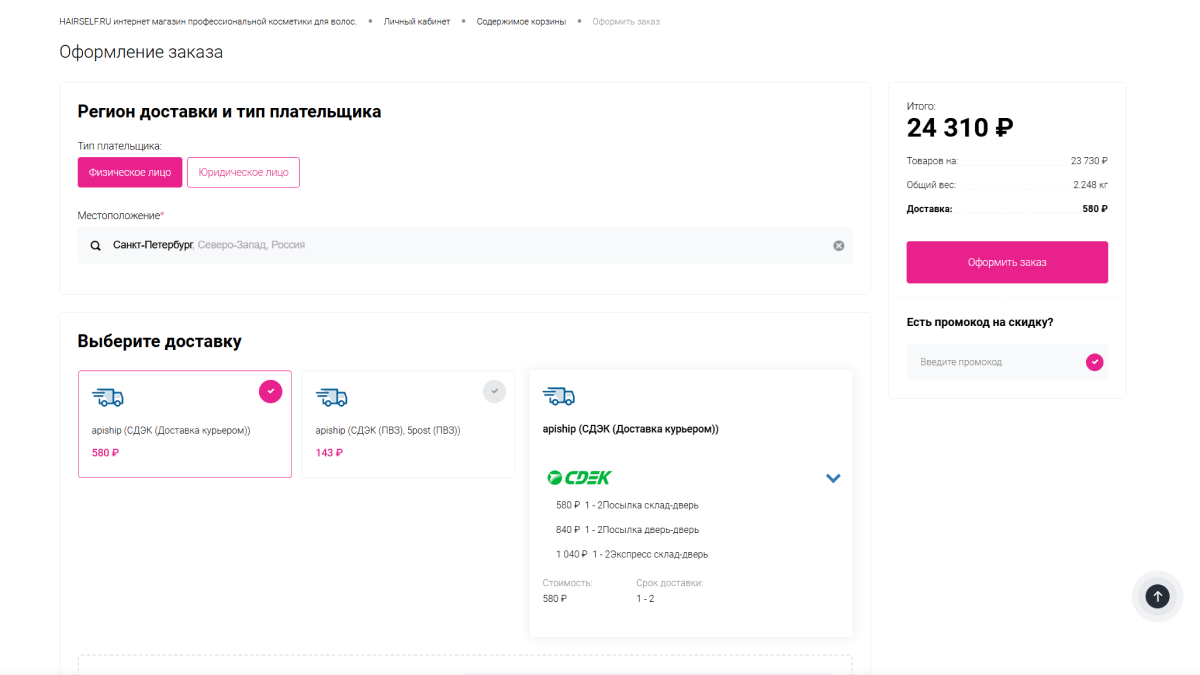
Task: Select the ПВЗ delivery option checkmark
Action: (494, 391)
